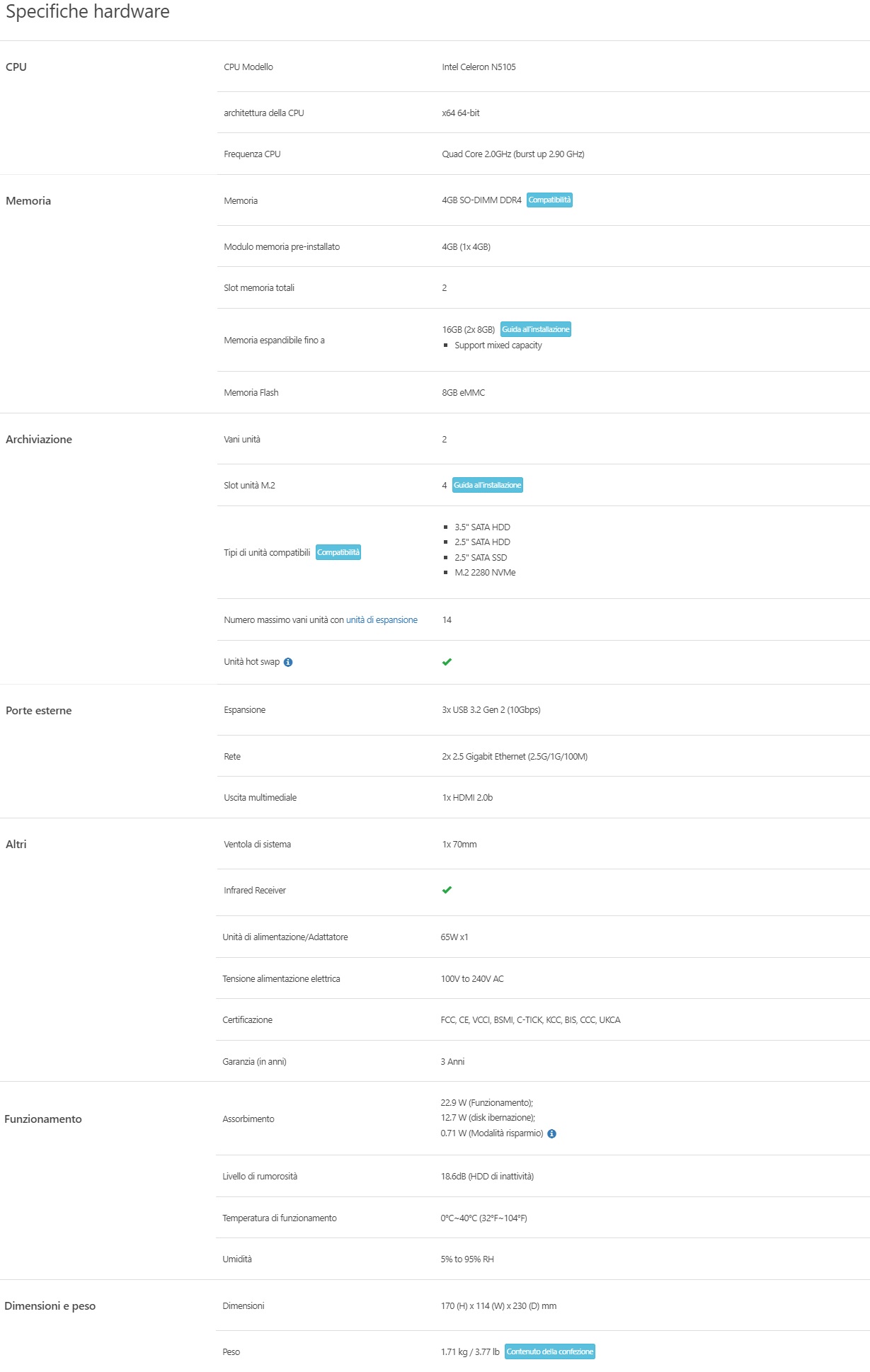
Task: Open Compatibilità badge next to 4GB SO-DIMM DDR4
Action: [549, 200]
